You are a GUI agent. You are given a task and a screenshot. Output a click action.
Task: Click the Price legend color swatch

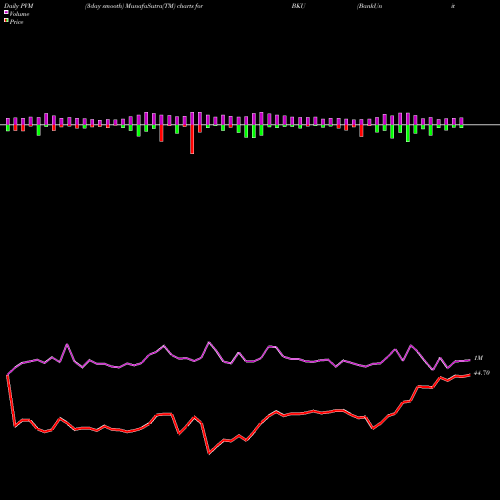[x=6, y=21]
